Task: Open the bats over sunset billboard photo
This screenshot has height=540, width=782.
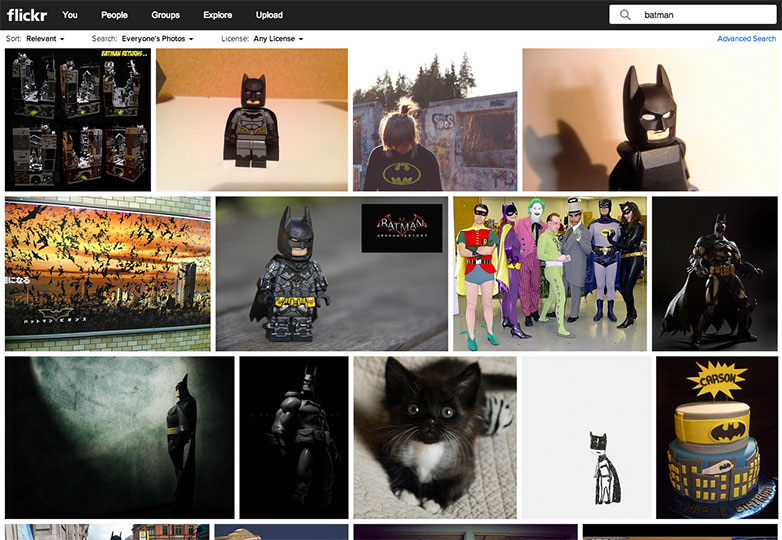Action: coord(108,274)
